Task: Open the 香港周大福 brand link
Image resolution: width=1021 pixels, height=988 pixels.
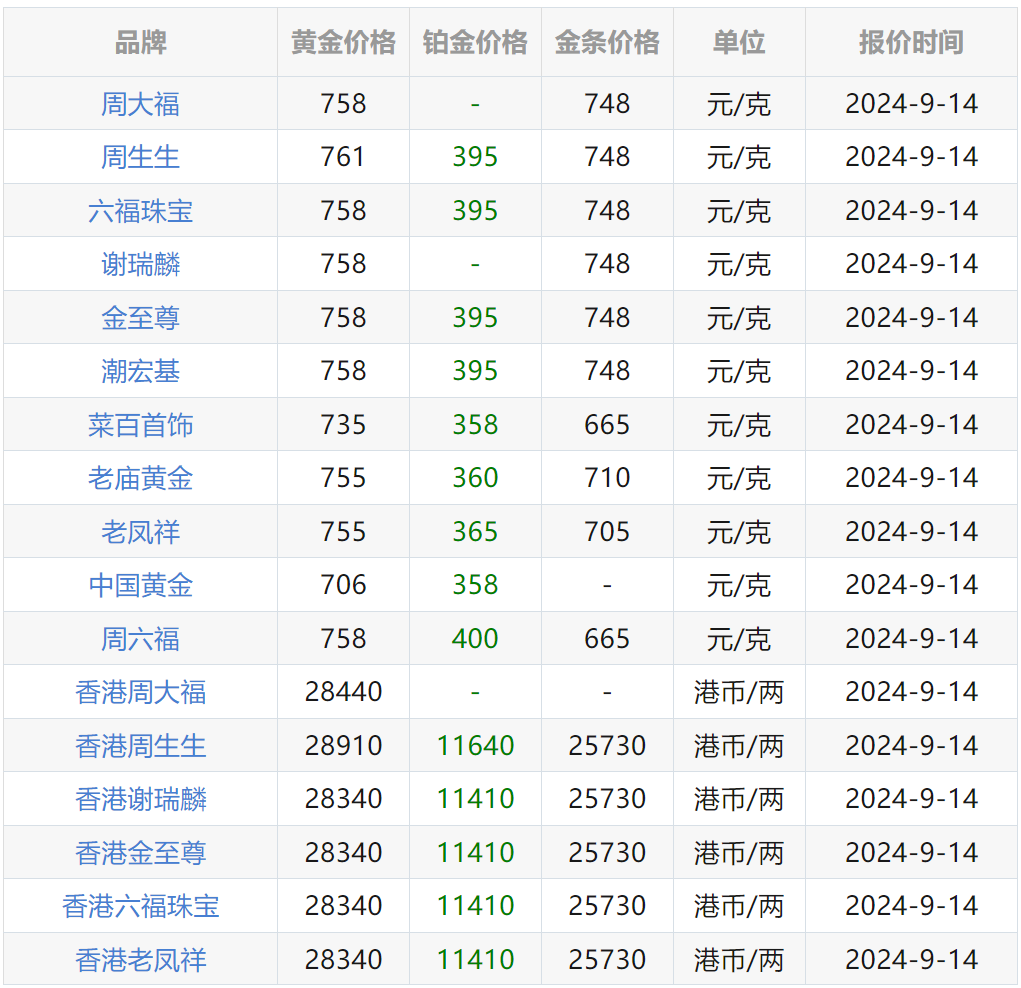Action: point(138,692)
